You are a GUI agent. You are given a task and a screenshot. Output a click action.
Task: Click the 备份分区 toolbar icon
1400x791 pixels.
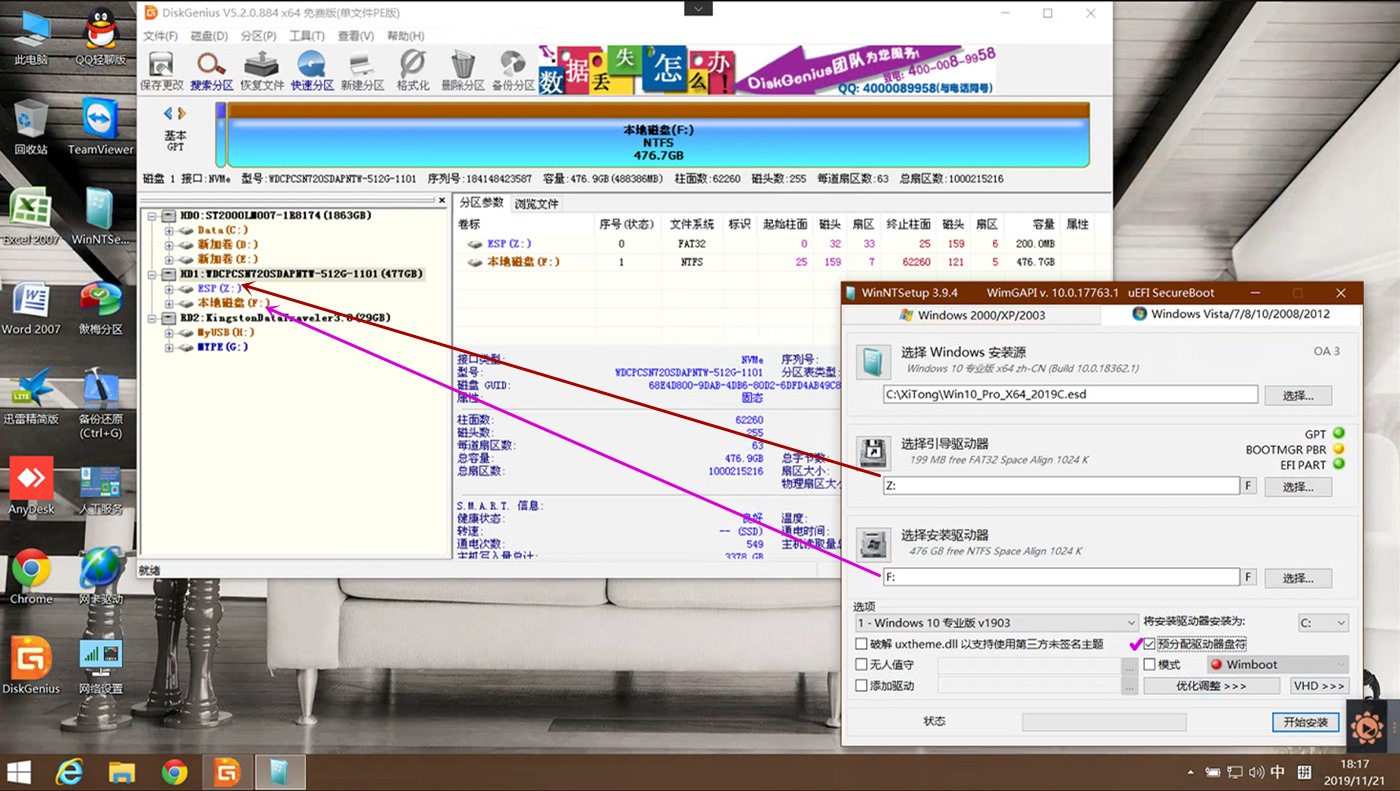coord(513,70)
